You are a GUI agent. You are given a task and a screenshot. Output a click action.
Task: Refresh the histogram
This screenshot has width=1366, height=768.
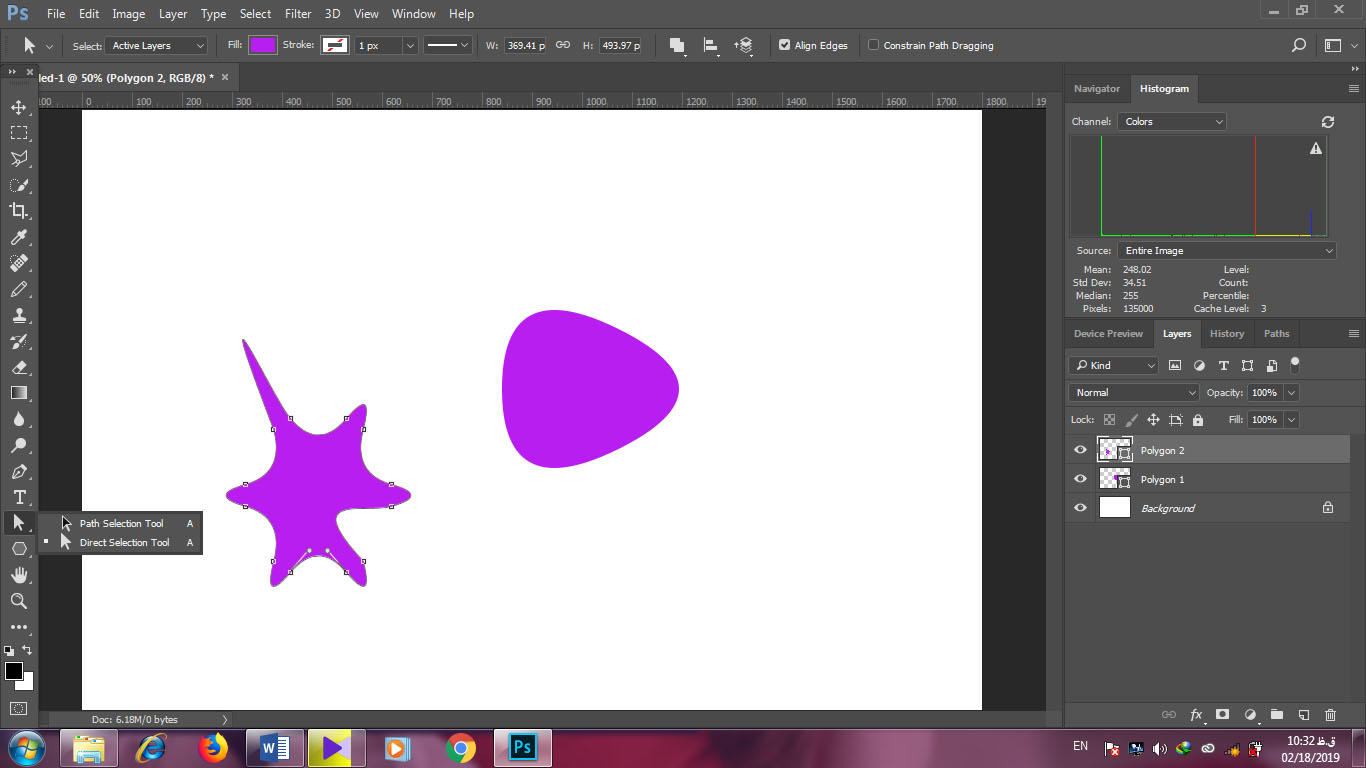[1328, 121]
